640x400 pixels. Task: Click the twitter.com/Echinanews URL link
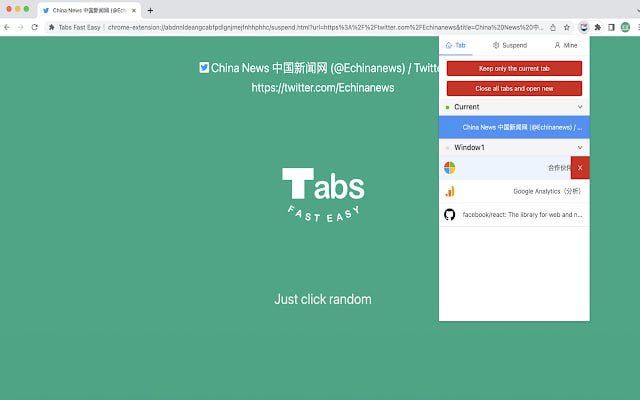coord(322,88)
